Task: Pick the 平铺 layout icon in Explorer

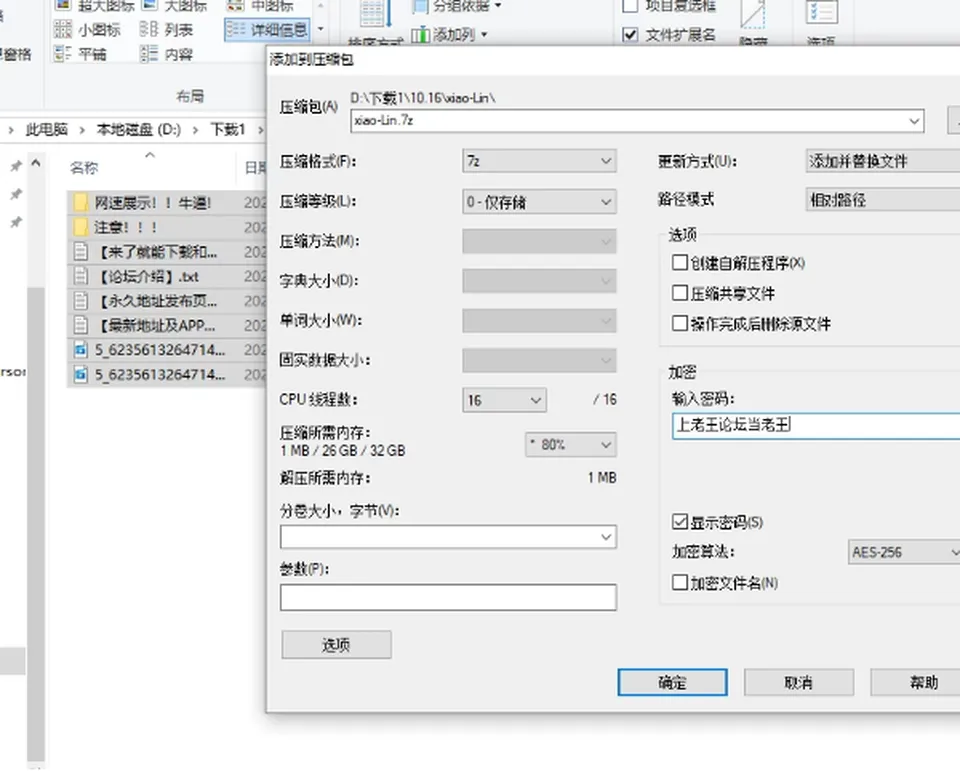Action: click(62, 54)
